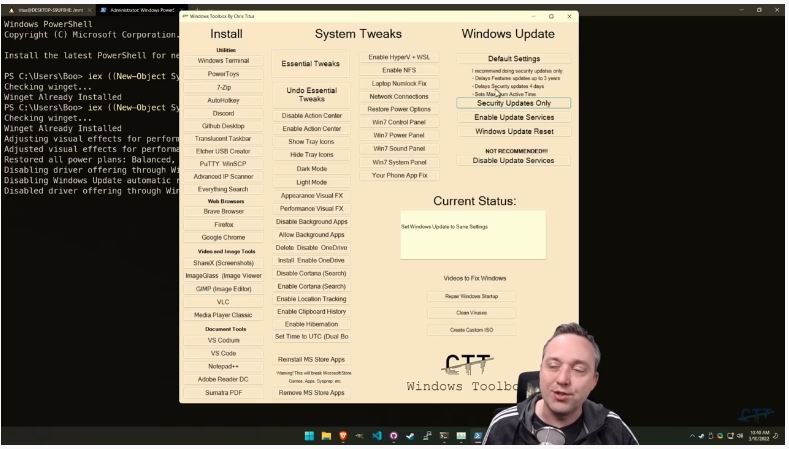Switch to the PowerShell taskbar icon

pos(478,436)
